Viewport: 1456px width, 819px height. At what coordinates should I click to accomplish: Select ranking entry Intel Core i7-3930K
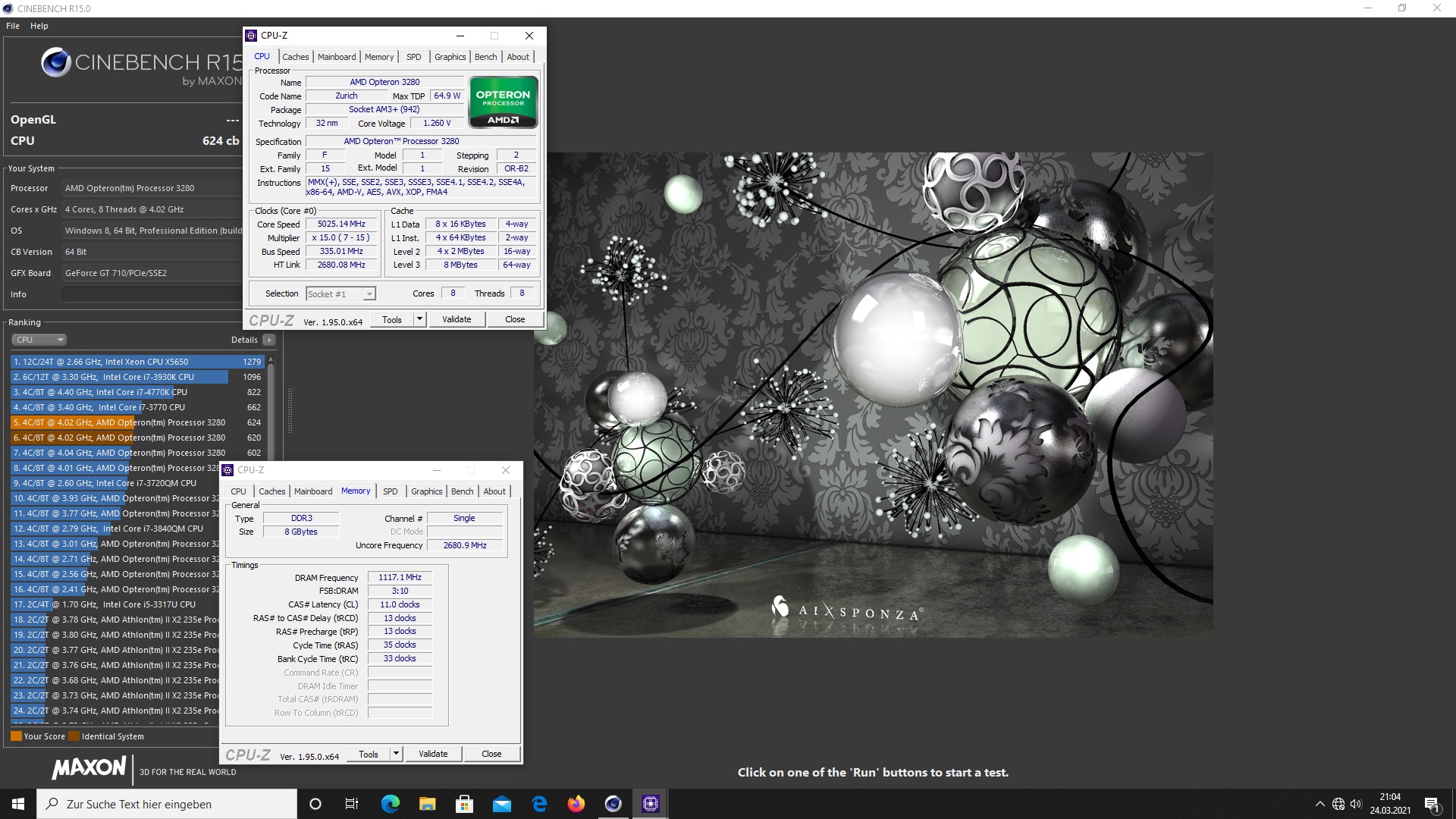[x=136, y=377]
